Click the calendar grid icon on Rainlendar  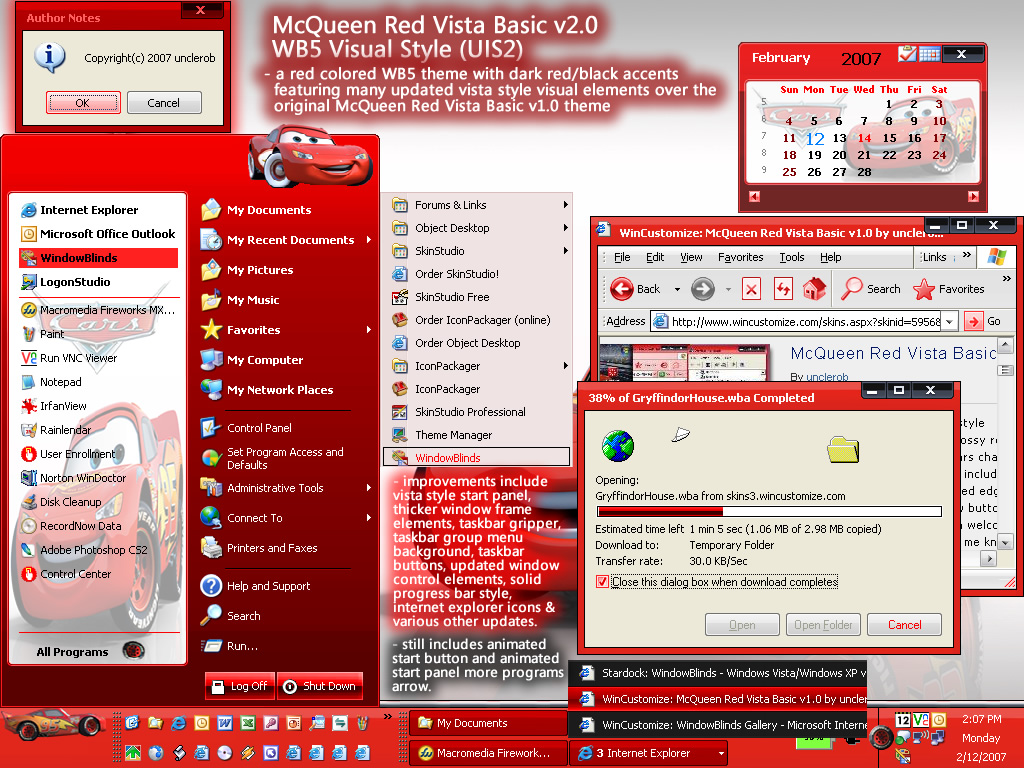929,54
